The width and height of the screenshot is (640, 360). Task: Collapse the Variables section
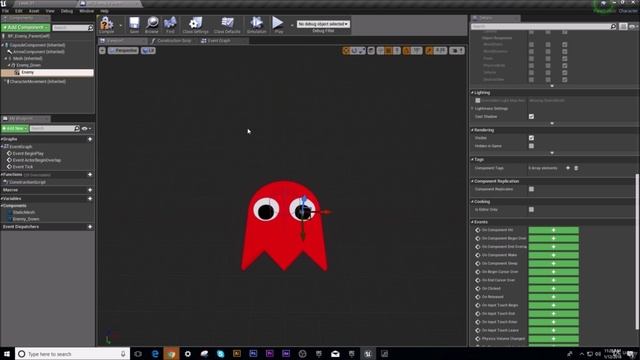[x=2, y=199]
